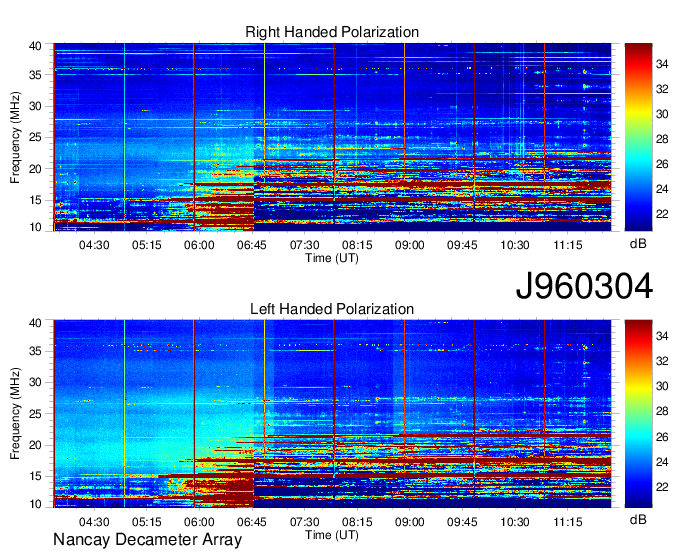The image size is (680, 552).
Task: Select the "J960304" observation label
Action: pyautogui.click(x=584, y=286)
